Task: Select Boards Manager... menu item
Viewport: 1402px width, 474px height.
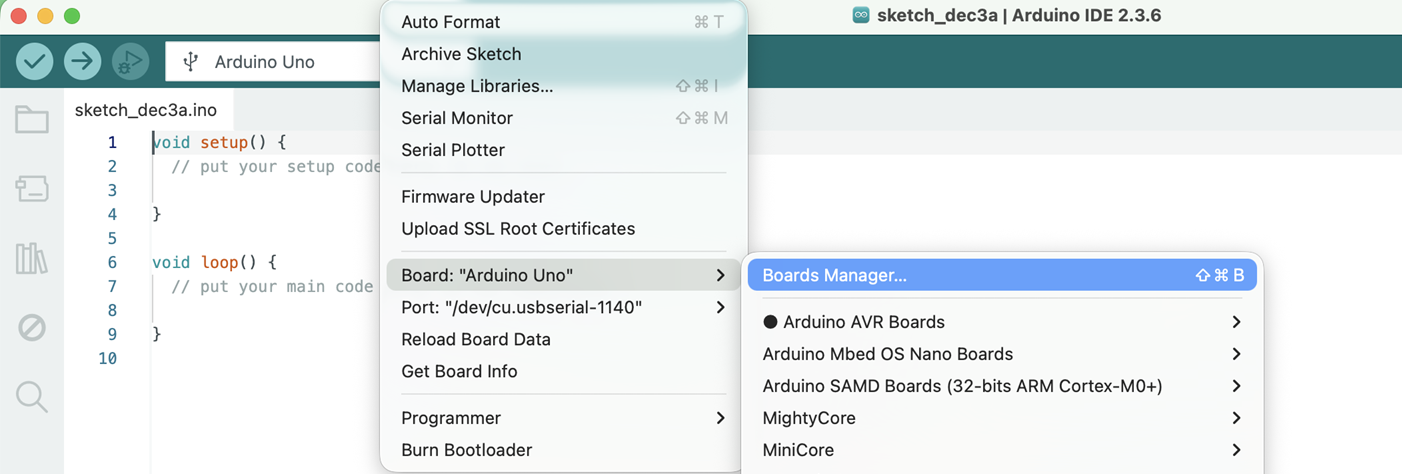Action: tap(1000, 275)
